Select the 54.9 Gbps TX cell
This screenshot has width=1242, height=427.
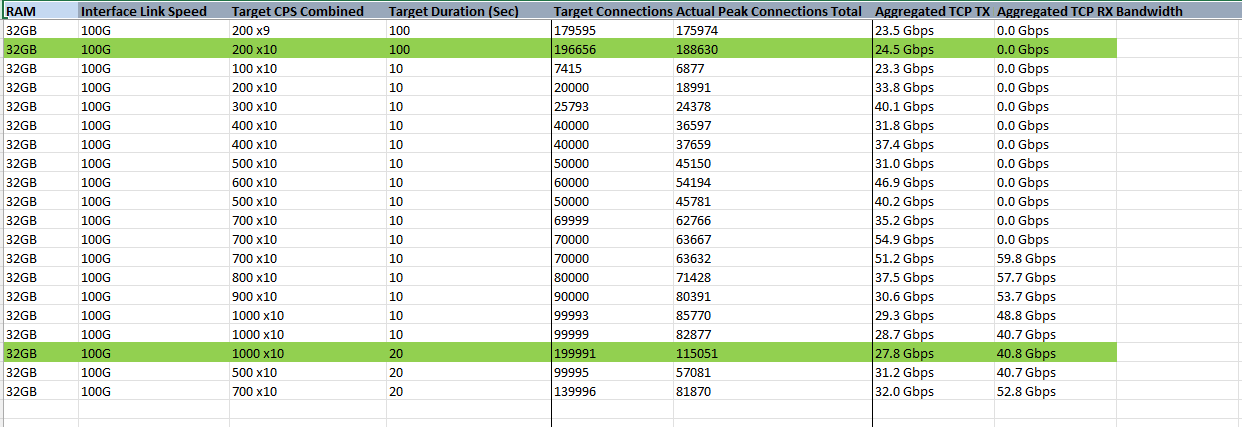tap(934, 239)
